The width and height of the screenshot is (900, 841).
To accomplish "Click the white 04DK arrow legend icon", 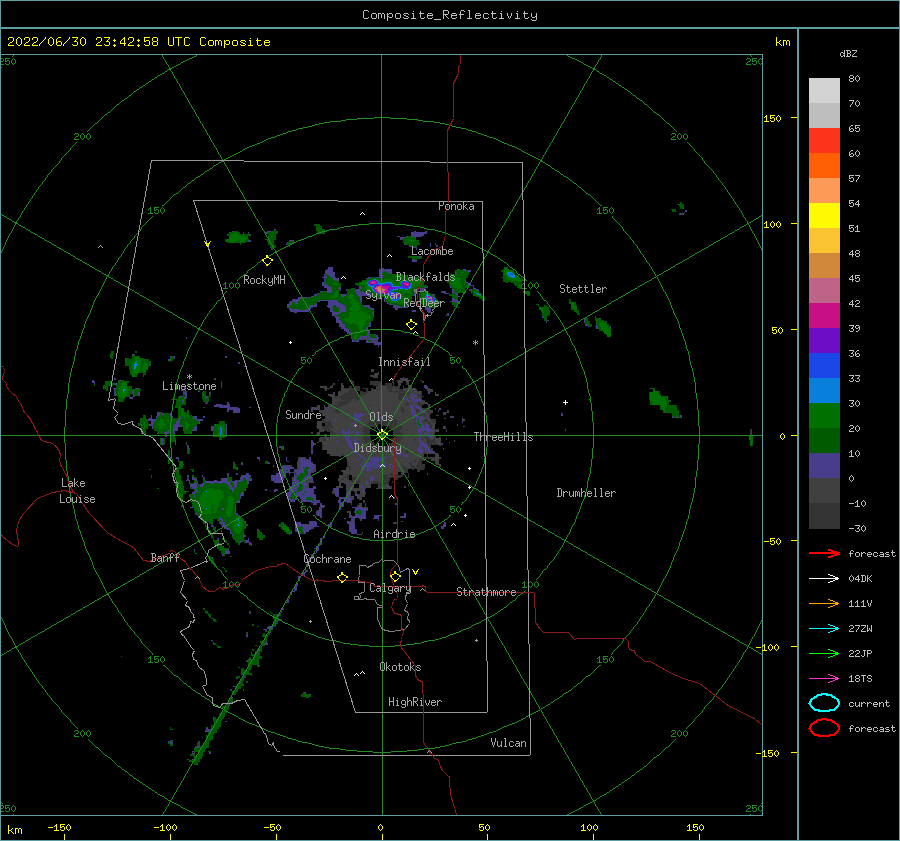I will coord(824,579).
